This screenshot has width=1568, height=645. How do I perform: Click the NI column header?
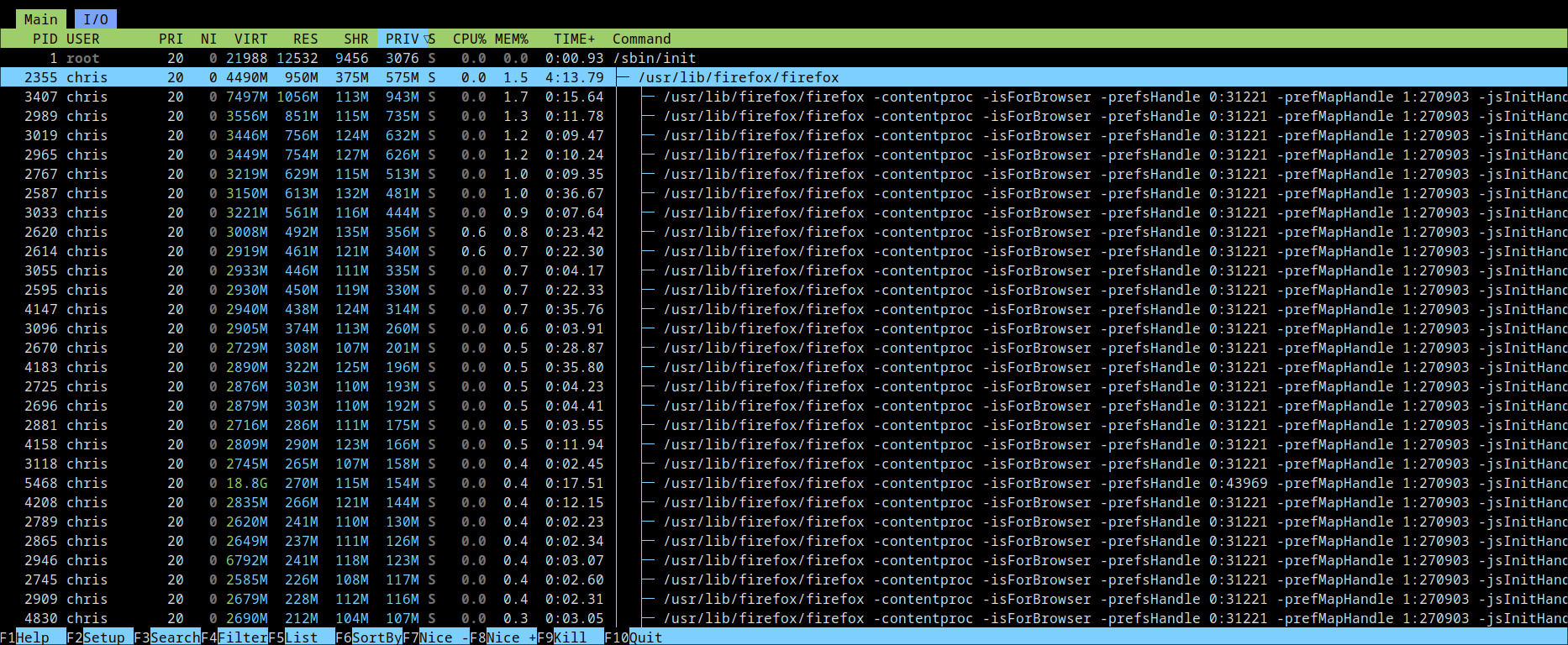point(208,39)
